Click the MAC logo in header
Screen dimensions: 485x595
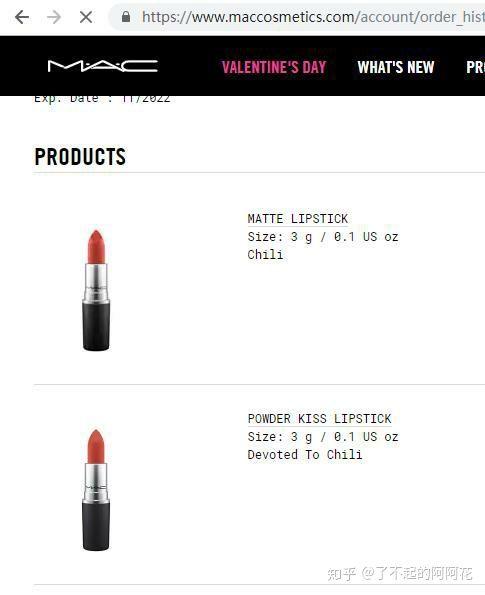[102, 66]
